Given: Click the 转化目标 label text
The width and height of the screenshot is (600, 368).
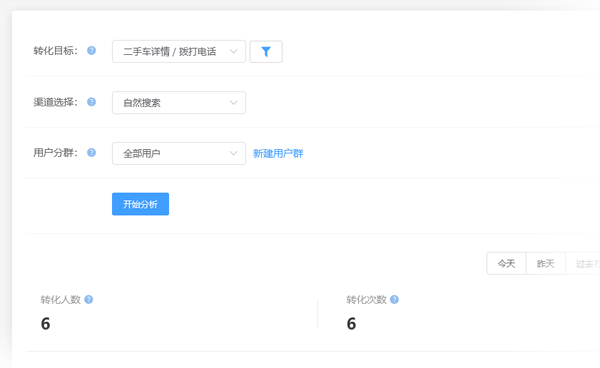Looking at the screenshot, I should [x=55, y=50].
